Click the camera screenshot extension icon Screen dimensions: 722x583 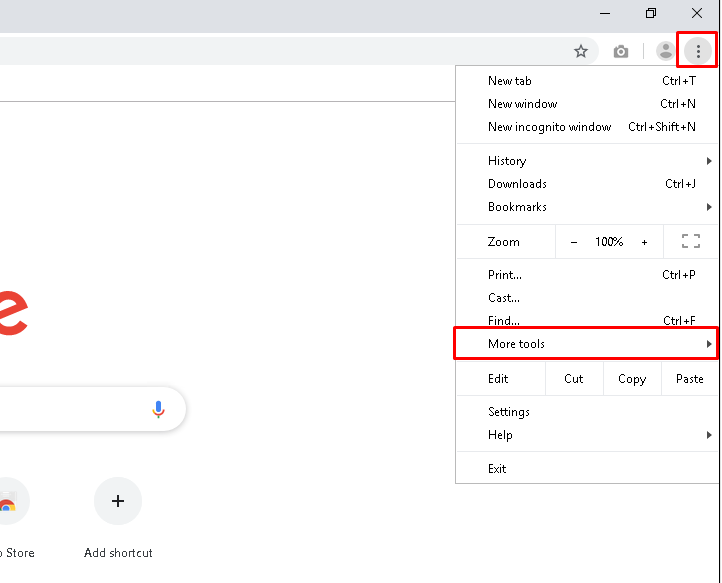(621, 51)
